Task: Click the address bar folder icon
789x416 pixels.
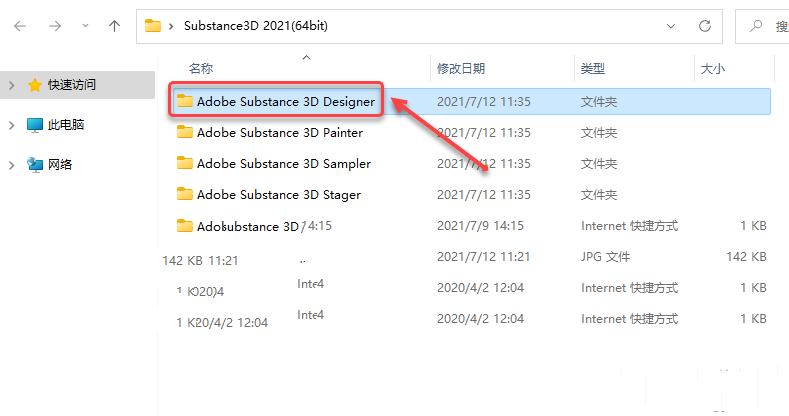Action: click(x=153, y=26)
